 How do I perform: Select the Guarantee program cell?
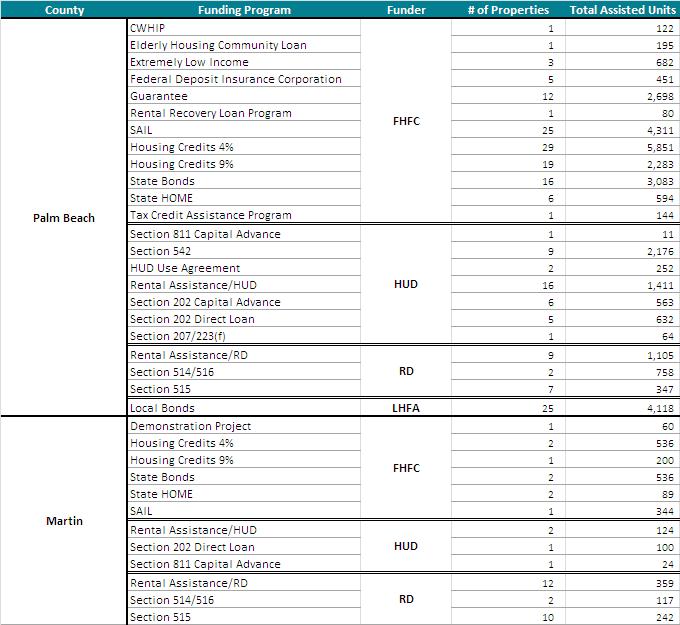coord(244,96)
